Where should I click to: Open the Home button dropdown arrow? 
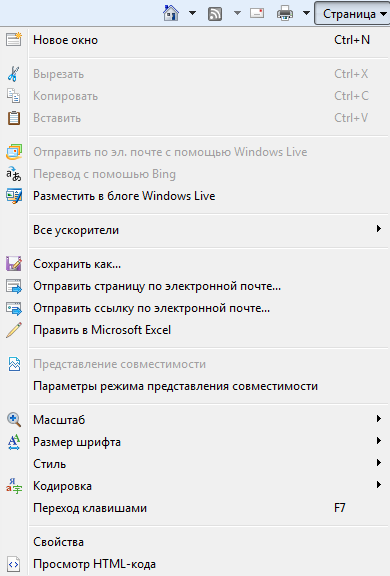(192, 14)
